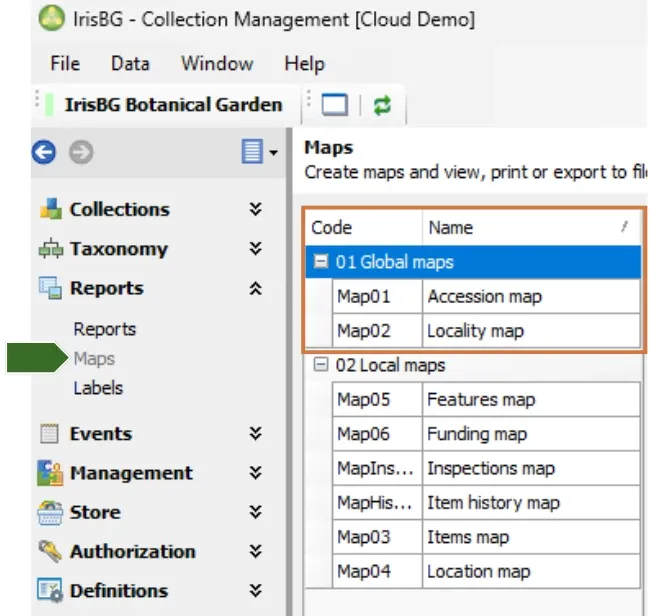The height and width of the screenshot is (616, 650).
Task: Click the Store basket icon
Action: coord(50,513)
